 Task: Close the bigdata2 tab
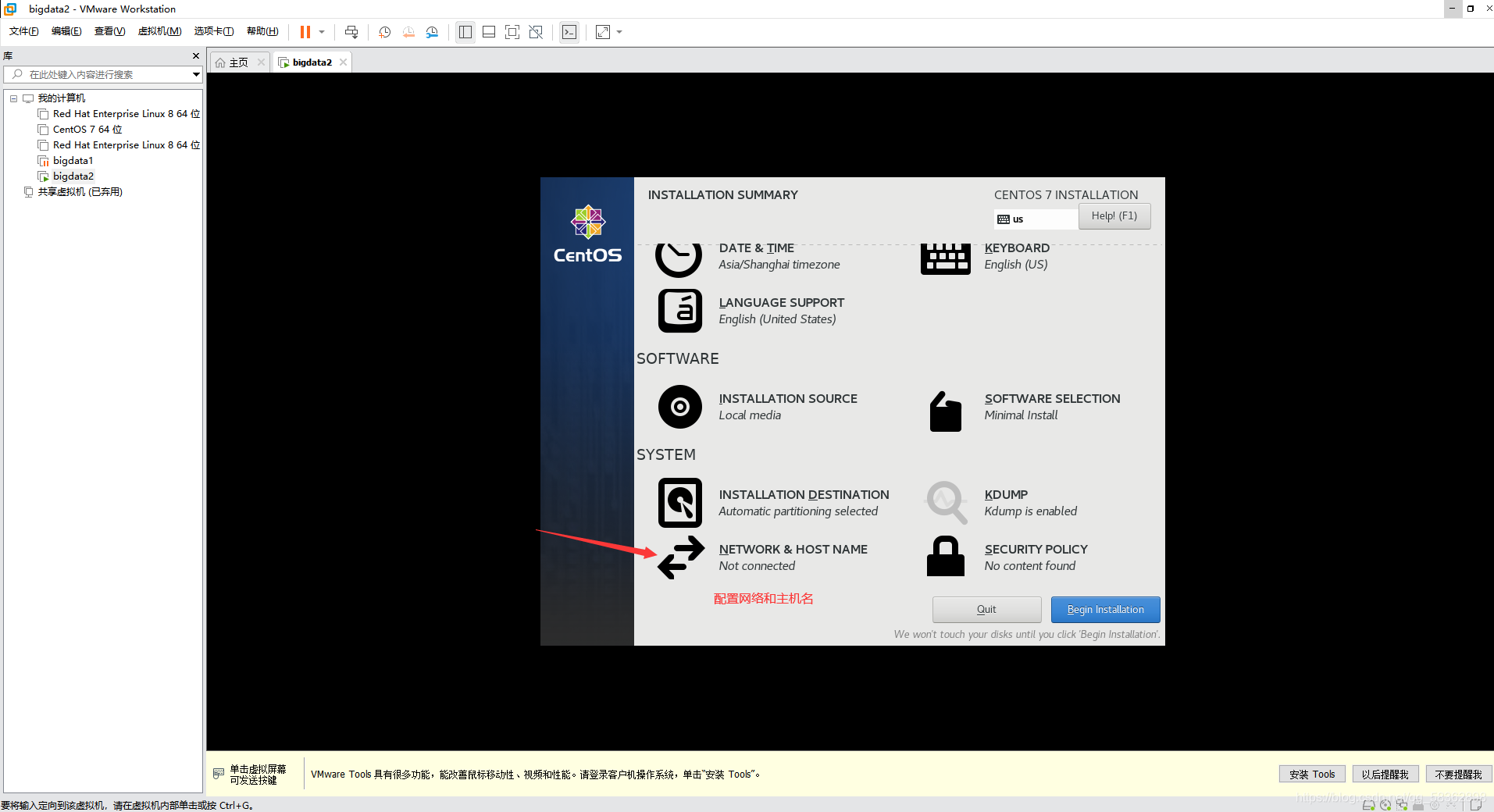[x=343, y=62]
